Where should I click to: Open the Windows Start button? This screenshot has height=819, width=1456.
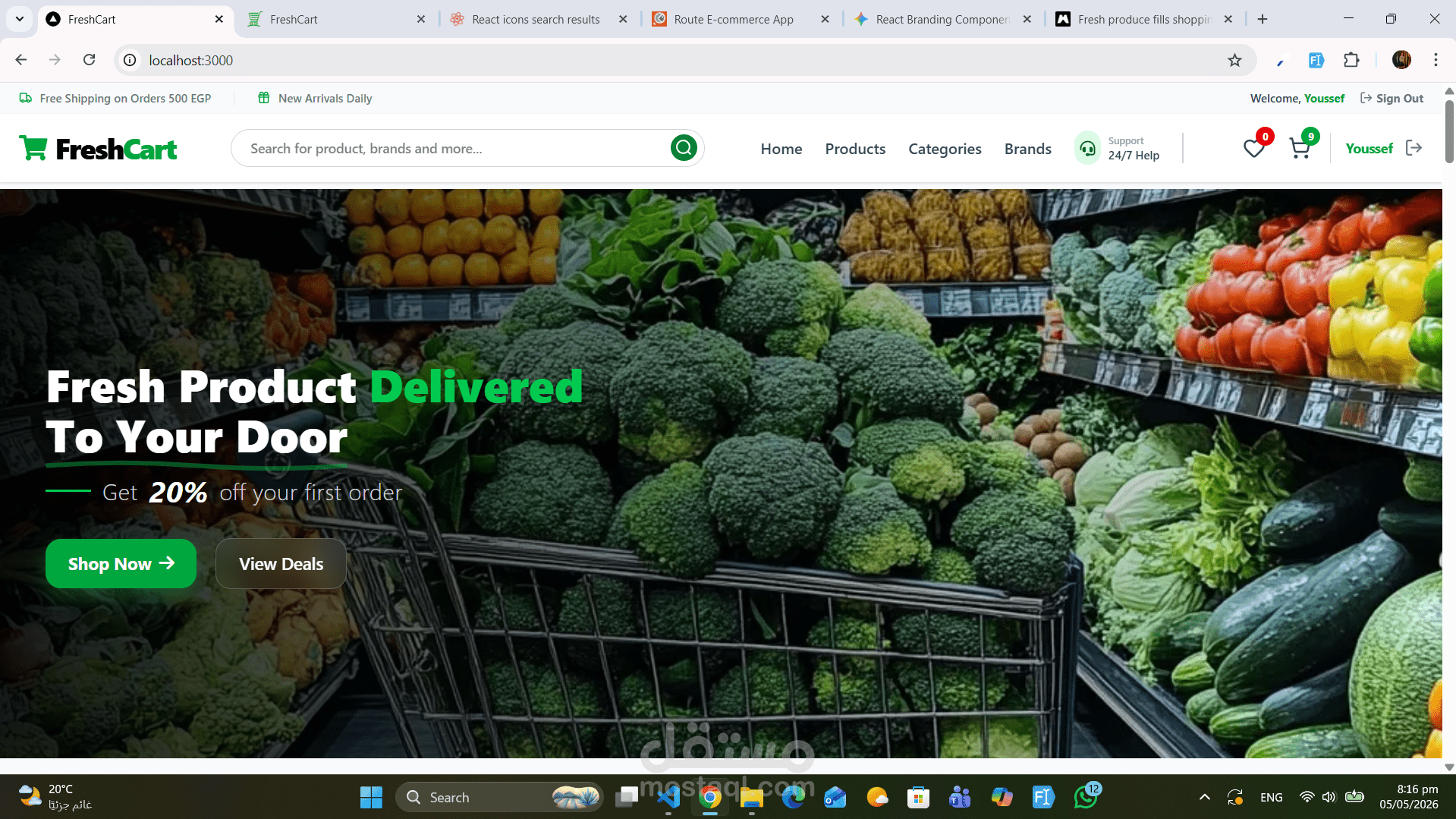point(371,797)
